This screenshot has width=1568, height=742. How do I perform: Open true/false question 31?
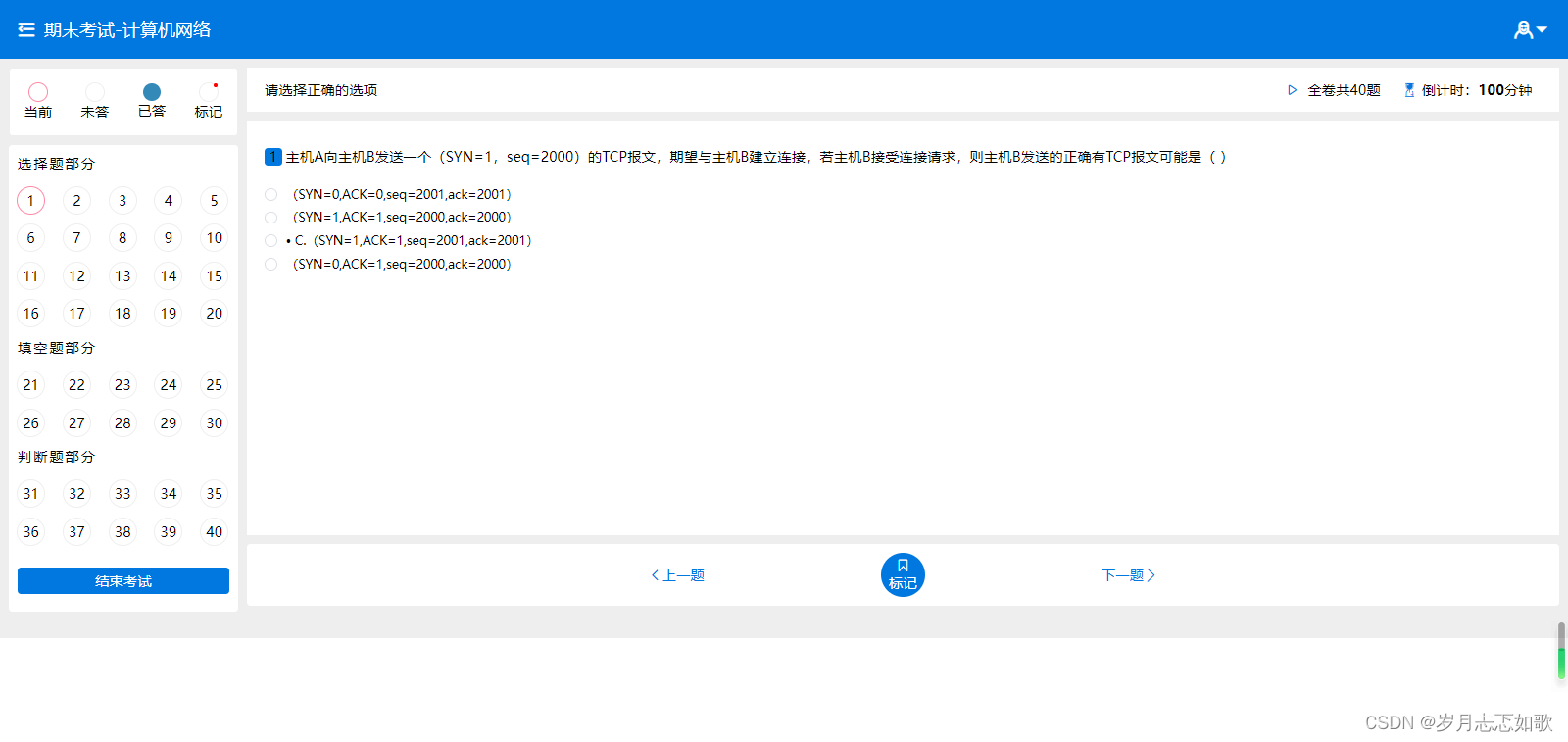click(31, 494)
